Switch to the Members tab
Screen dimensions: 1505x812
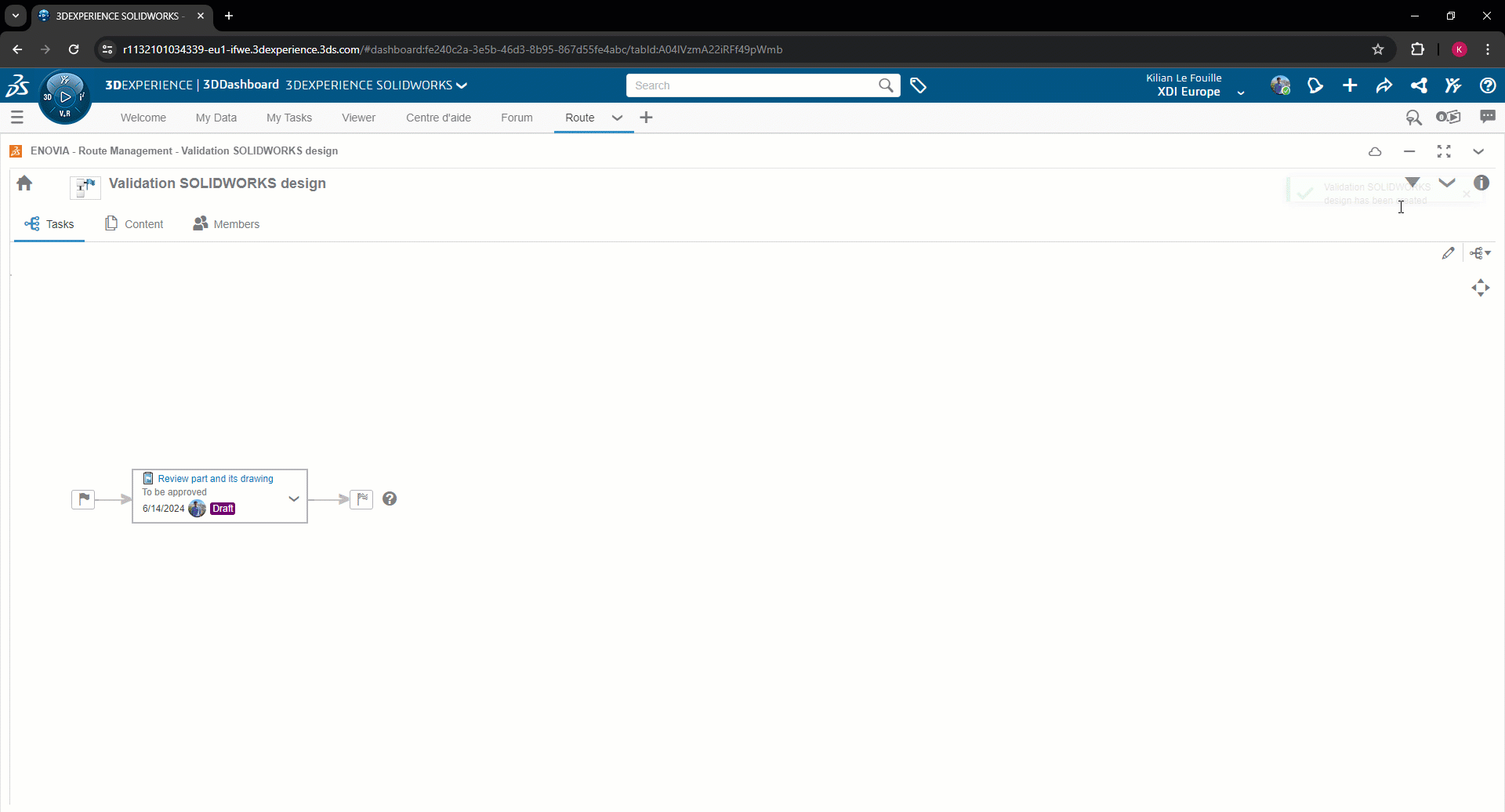point(227,224)
